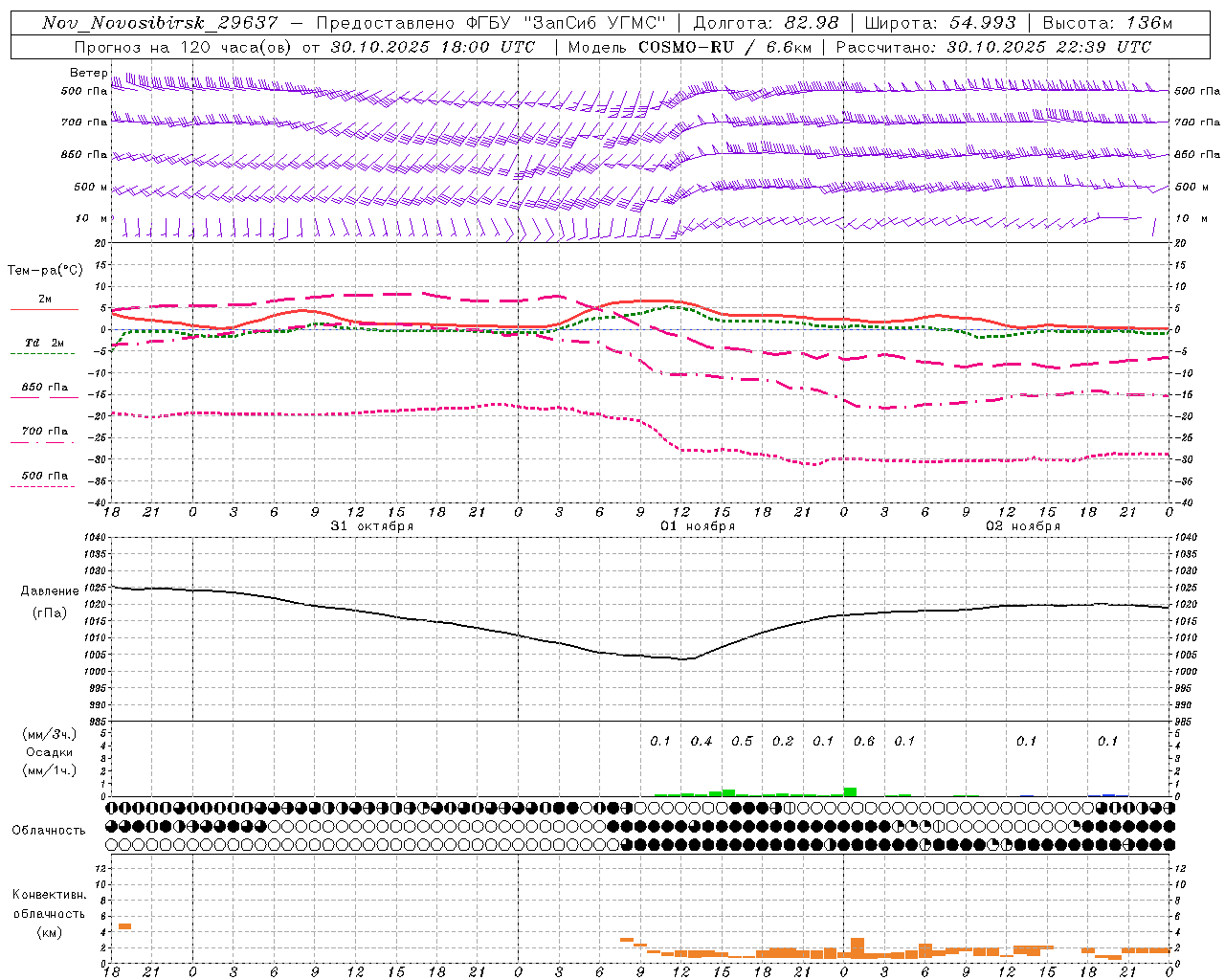Click the 'Td 2м' dew point legend entry
Viewport: 1225px width, 980px height.
click(x=44, y=342)
